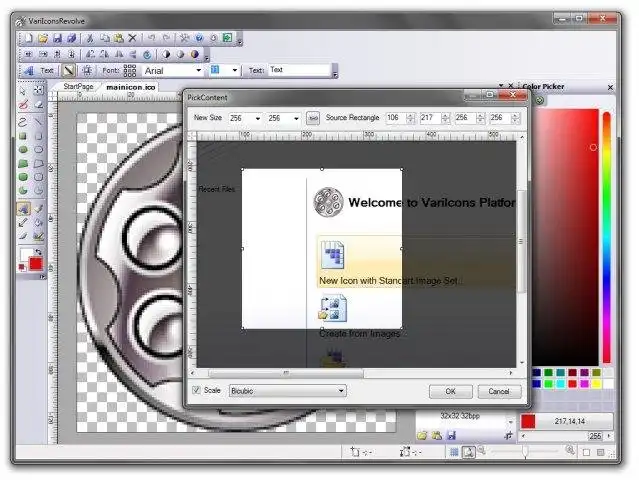Screen dimensions: 639x480
Task: Click the Save All icon in top toolbar
Action: pyautogui.click(x=72, y=38)
